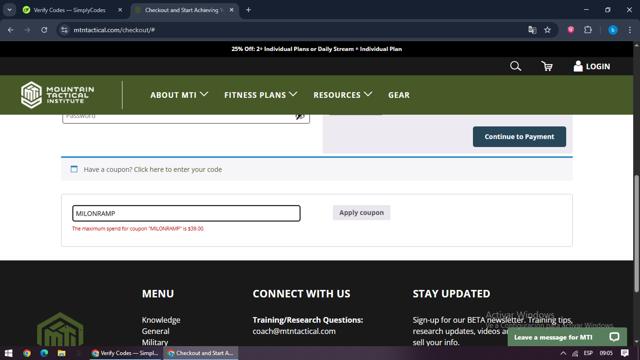
Task: Expand the RESOURCES menu
Action: point(342,95)
